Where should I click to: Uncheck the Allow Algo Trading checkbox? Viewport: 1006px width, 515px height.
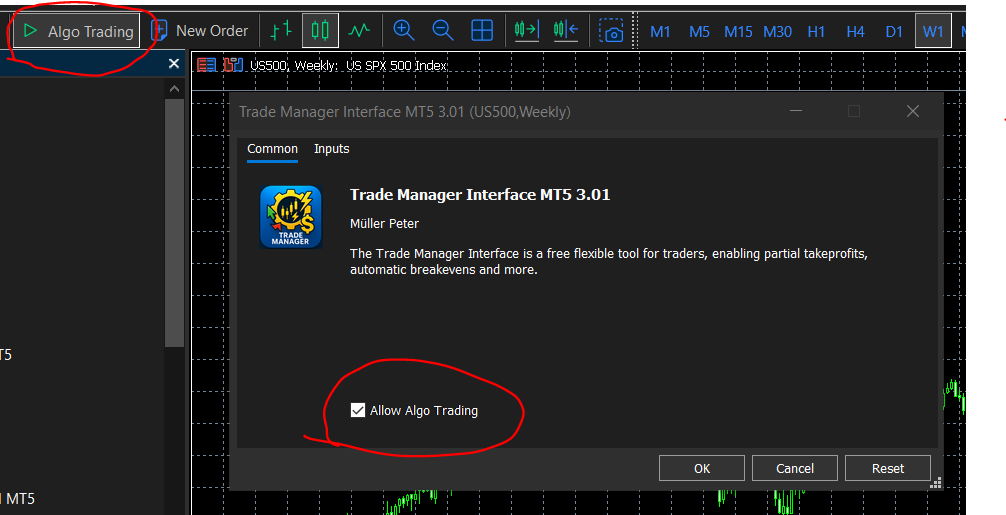click(358, 410)
